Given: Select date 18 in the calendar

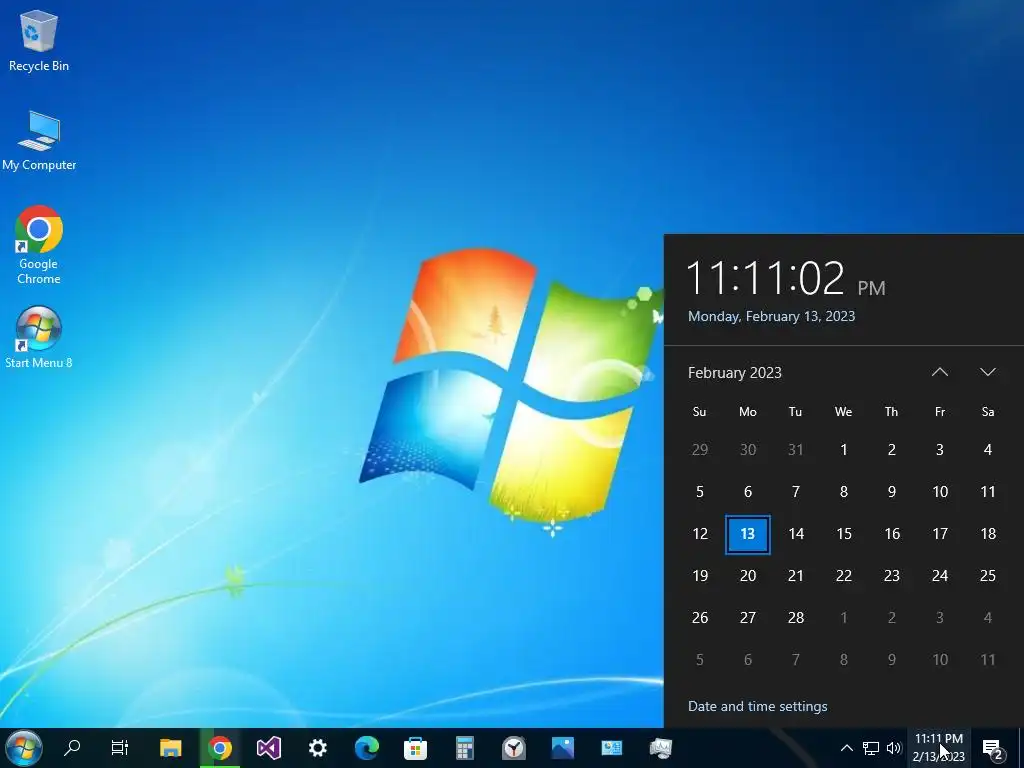Looking at the screenshot, I should (x=988, y=534).
